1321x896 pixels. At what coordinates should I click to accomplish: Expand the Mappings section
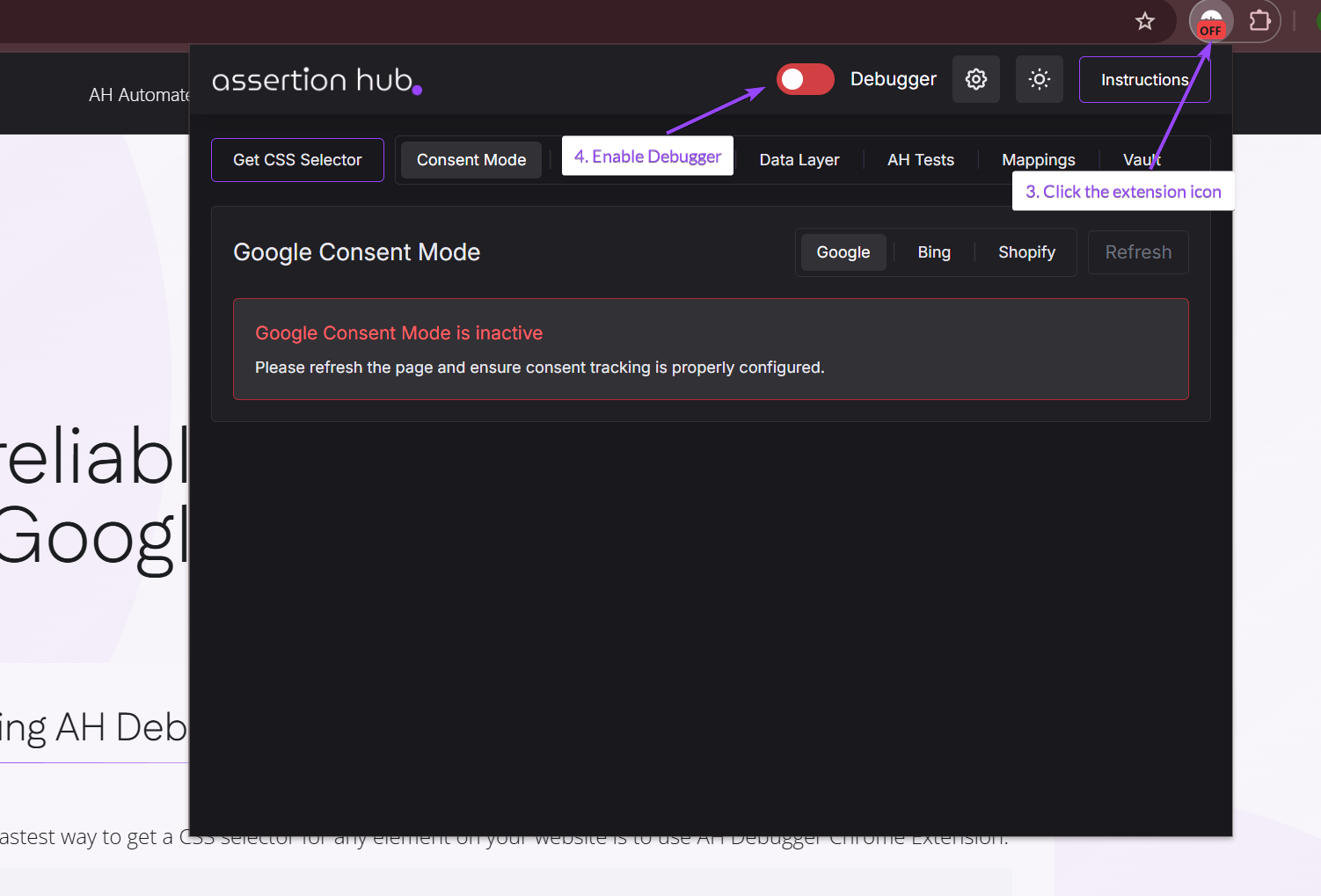(x=1038, y=159)
